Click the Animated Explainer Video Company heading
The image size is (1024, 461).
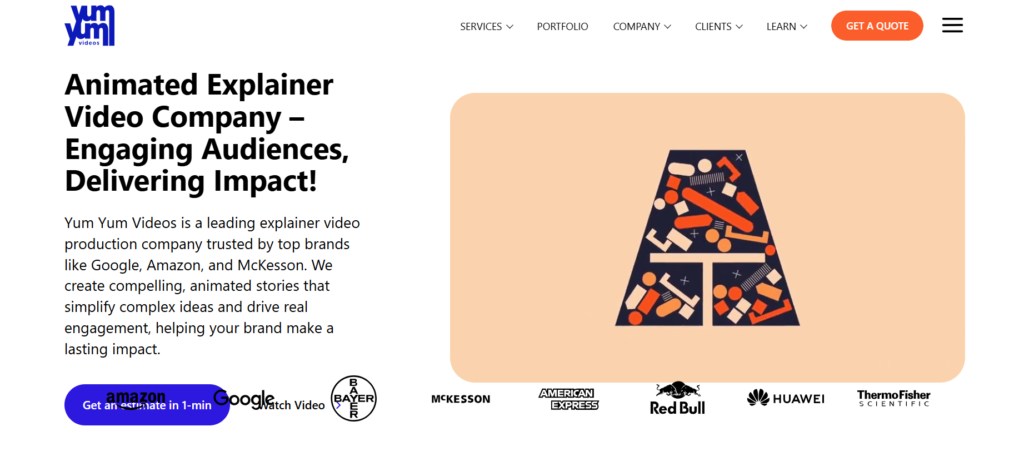pyautogui.click(x=207, y=133)
